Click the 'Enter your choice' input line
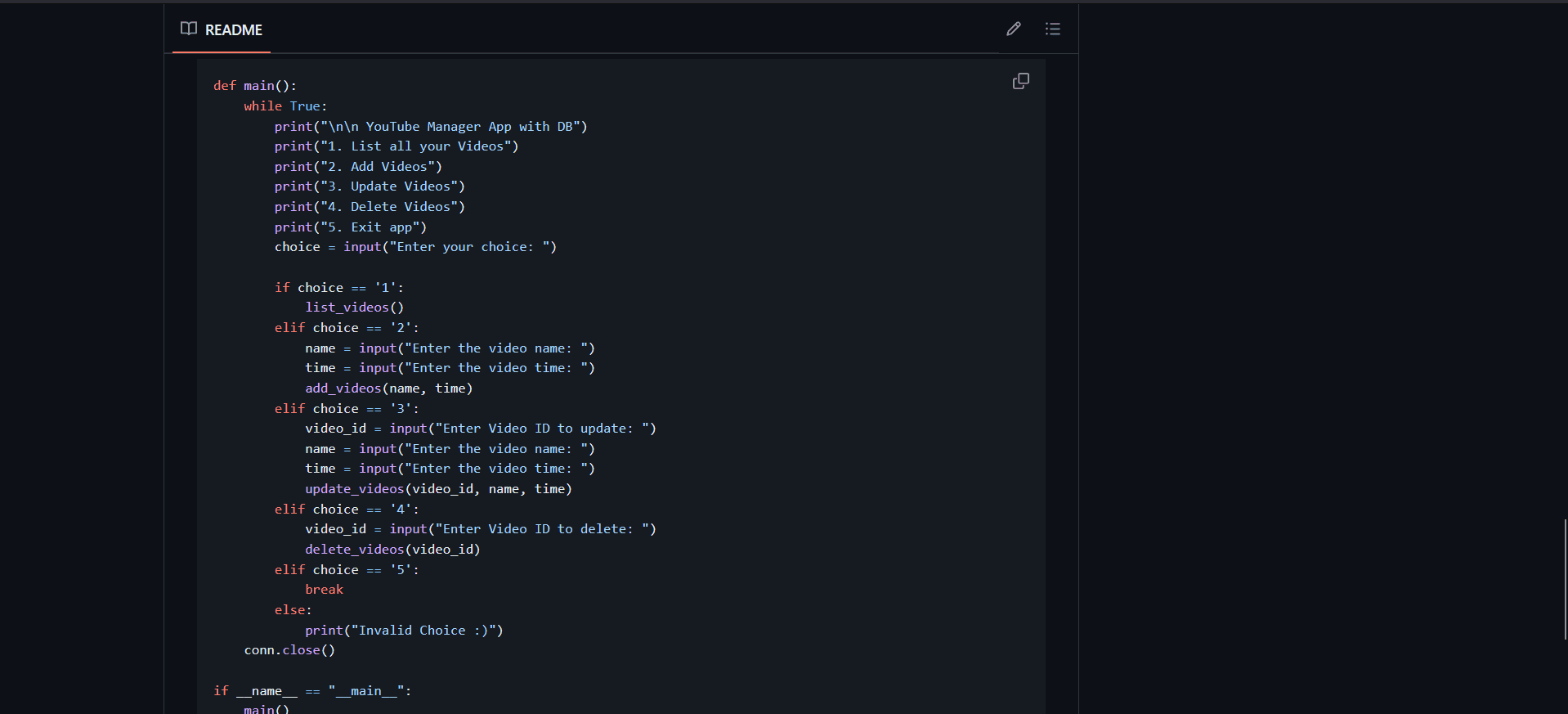1568x714 pixels. click(x=415, y=247)
